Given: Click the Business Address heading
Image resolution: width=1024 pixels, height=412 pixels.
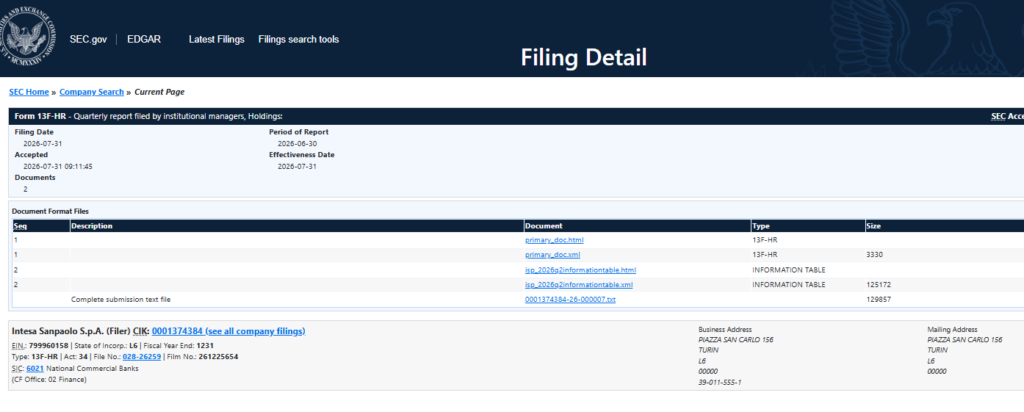Looking at the screenshot, I should coord(725,330).
